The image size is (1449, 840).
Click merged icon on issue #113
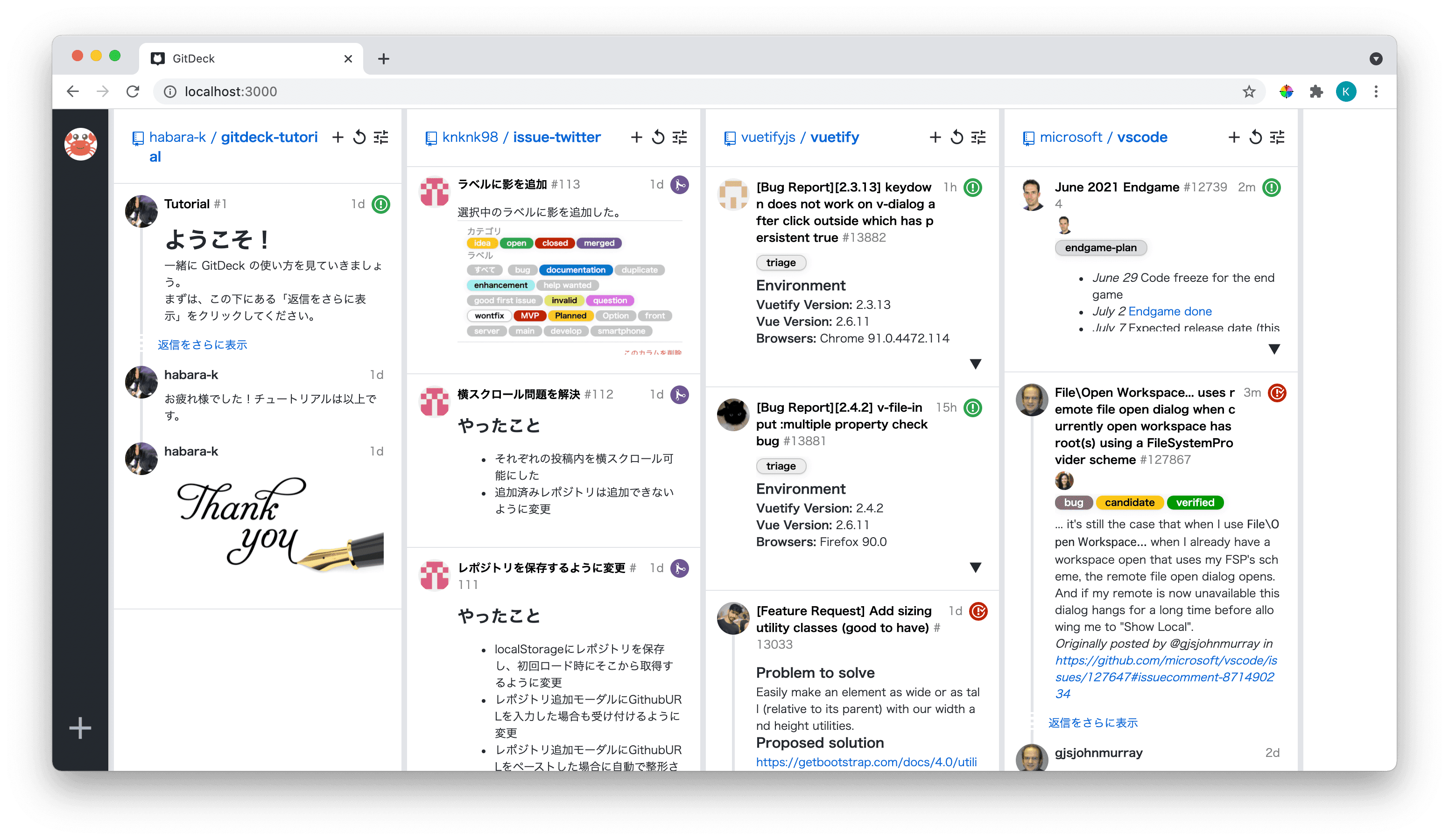680,184
